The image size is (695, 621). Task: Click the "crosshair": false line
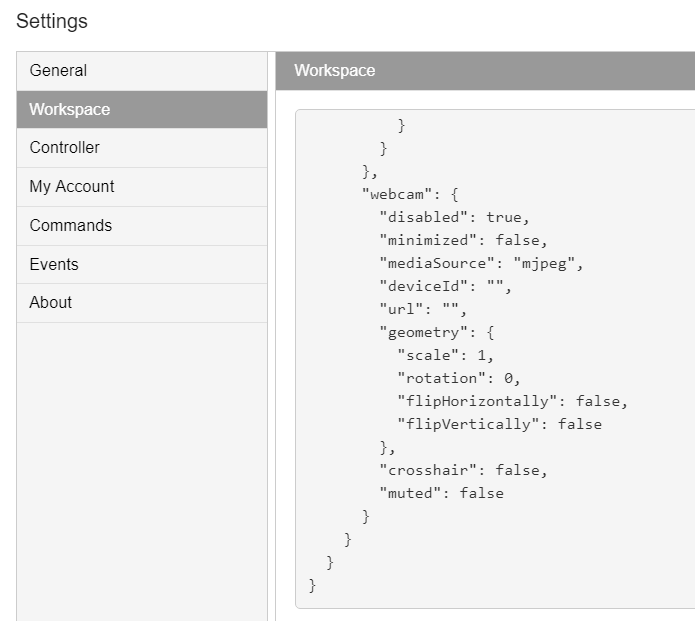pos(464,470)
